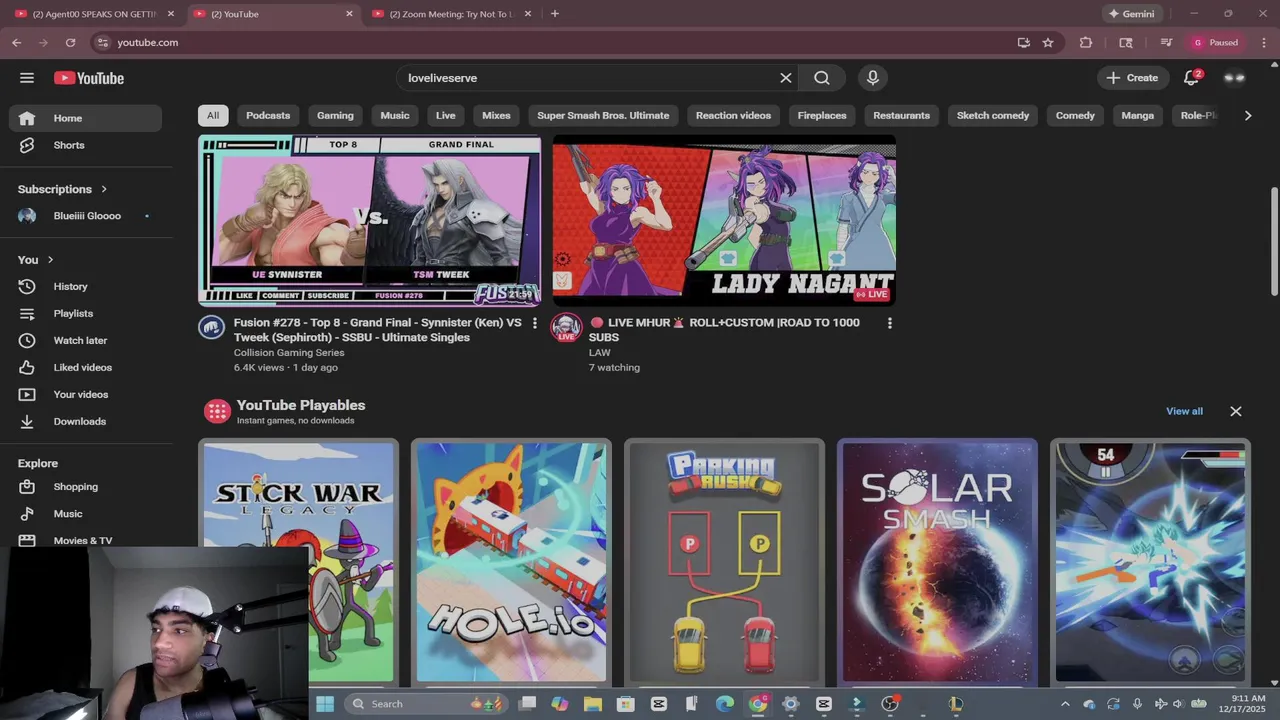The image size is (1280, 720).
Task: Click the install app icon in address bar
Action: point(1023,43)
